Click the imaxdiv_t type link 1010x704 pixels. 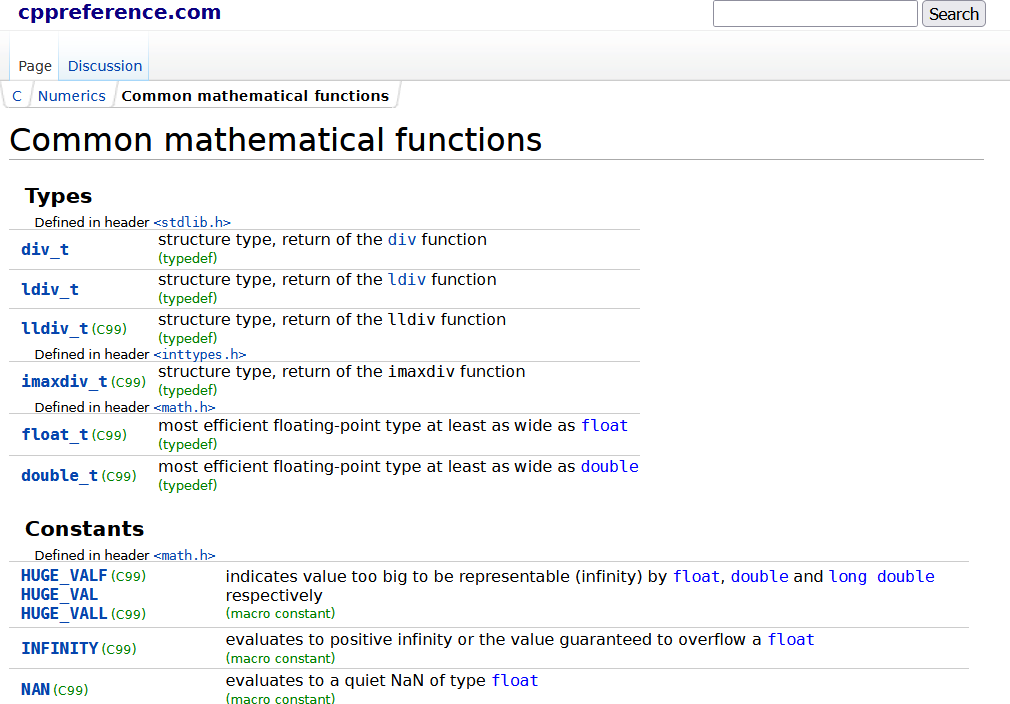pyautogui.click(x=64, y=381)
